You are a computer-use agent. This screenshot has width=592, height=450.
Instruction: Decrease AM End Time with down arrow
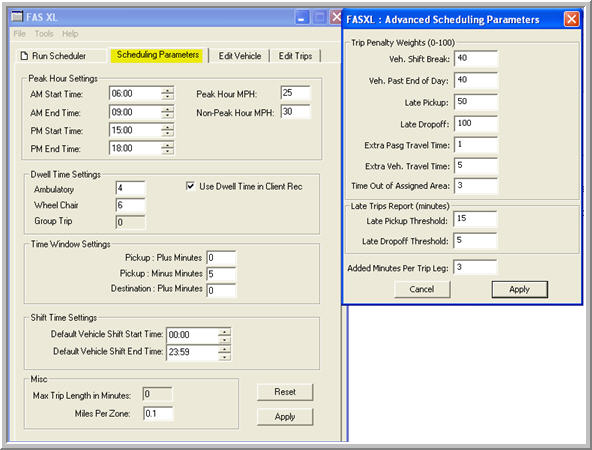coord(167,115)
